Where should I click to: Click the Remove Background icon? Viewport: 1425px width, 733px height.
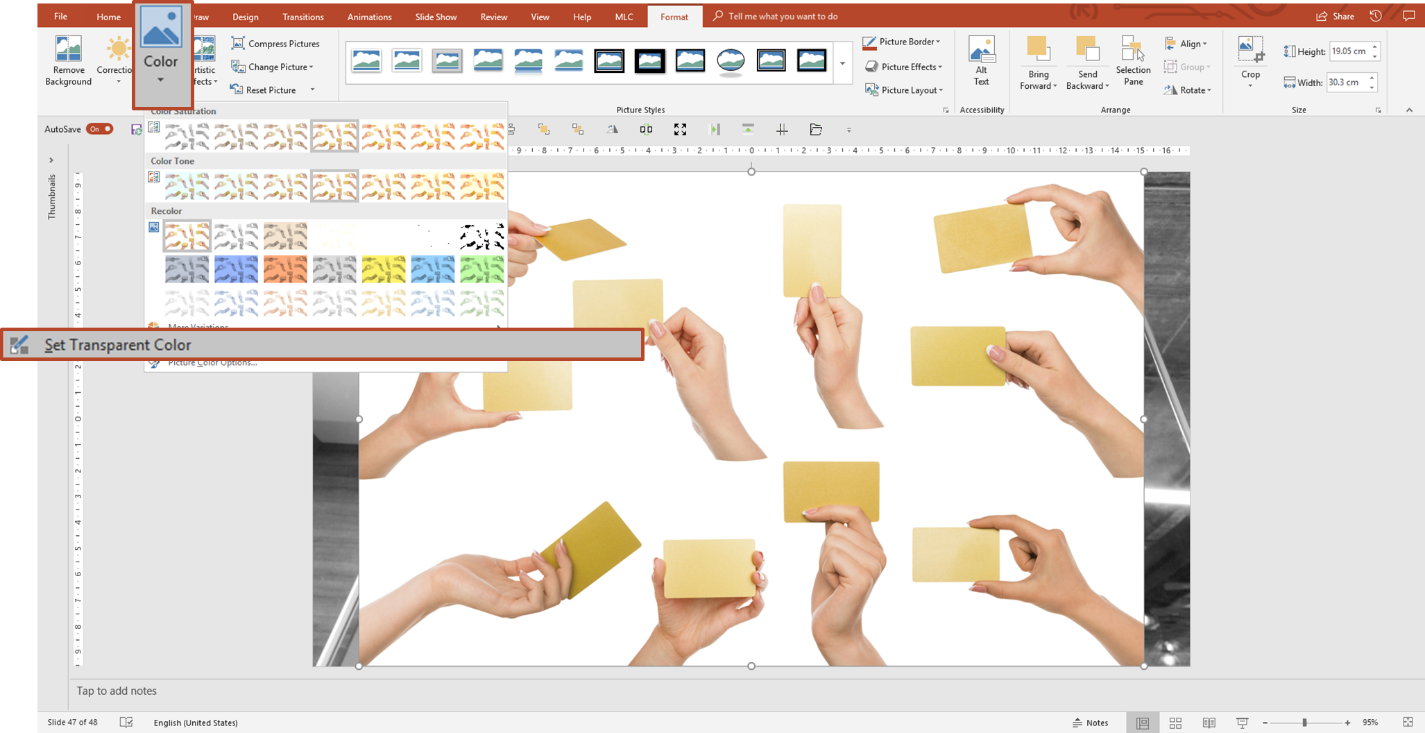(x=68, y=50)
